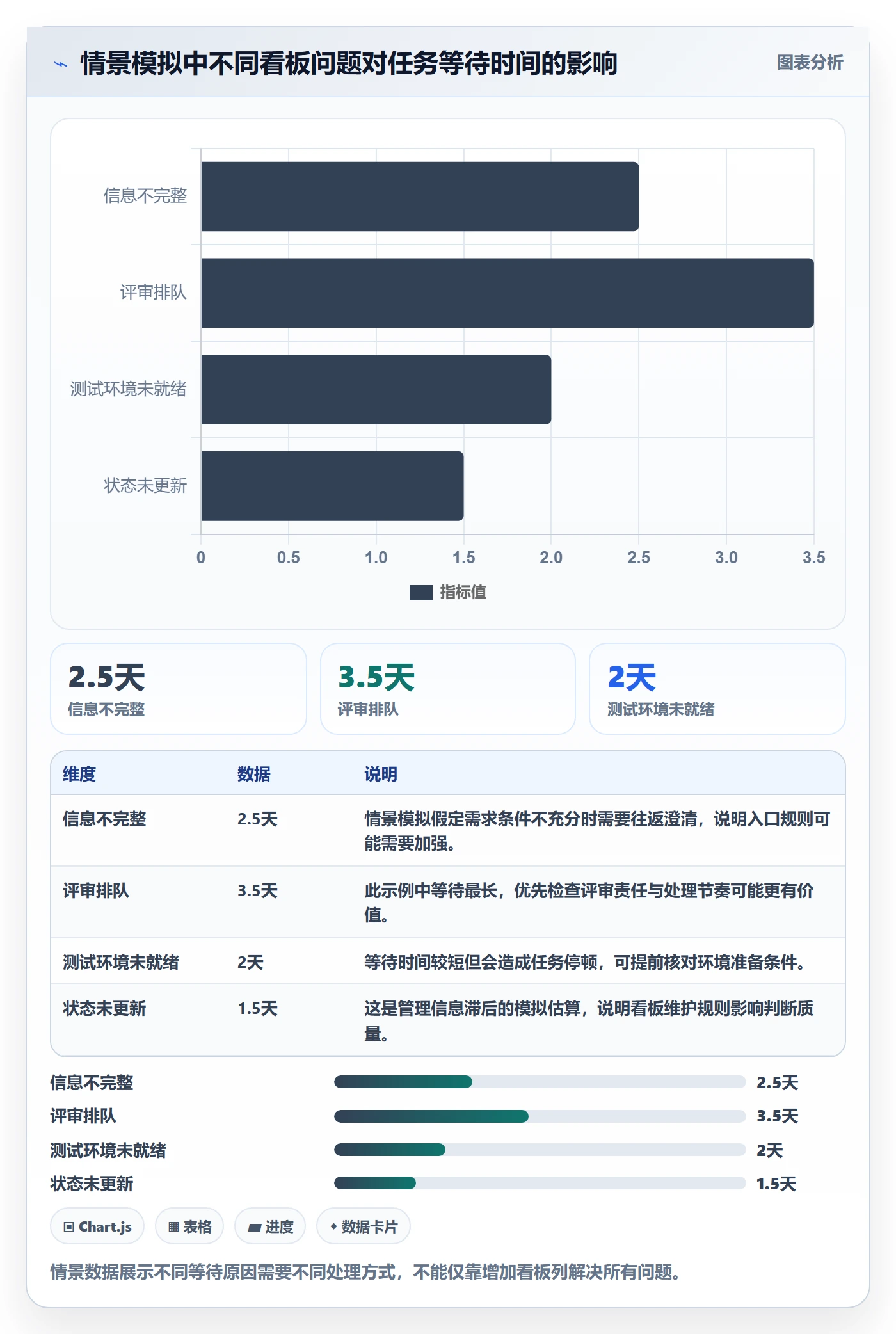Click the 状态未更新 axis label in chart
This screenshot has height=1334, width=896.
pyautogui.click(x=145, y=486)
